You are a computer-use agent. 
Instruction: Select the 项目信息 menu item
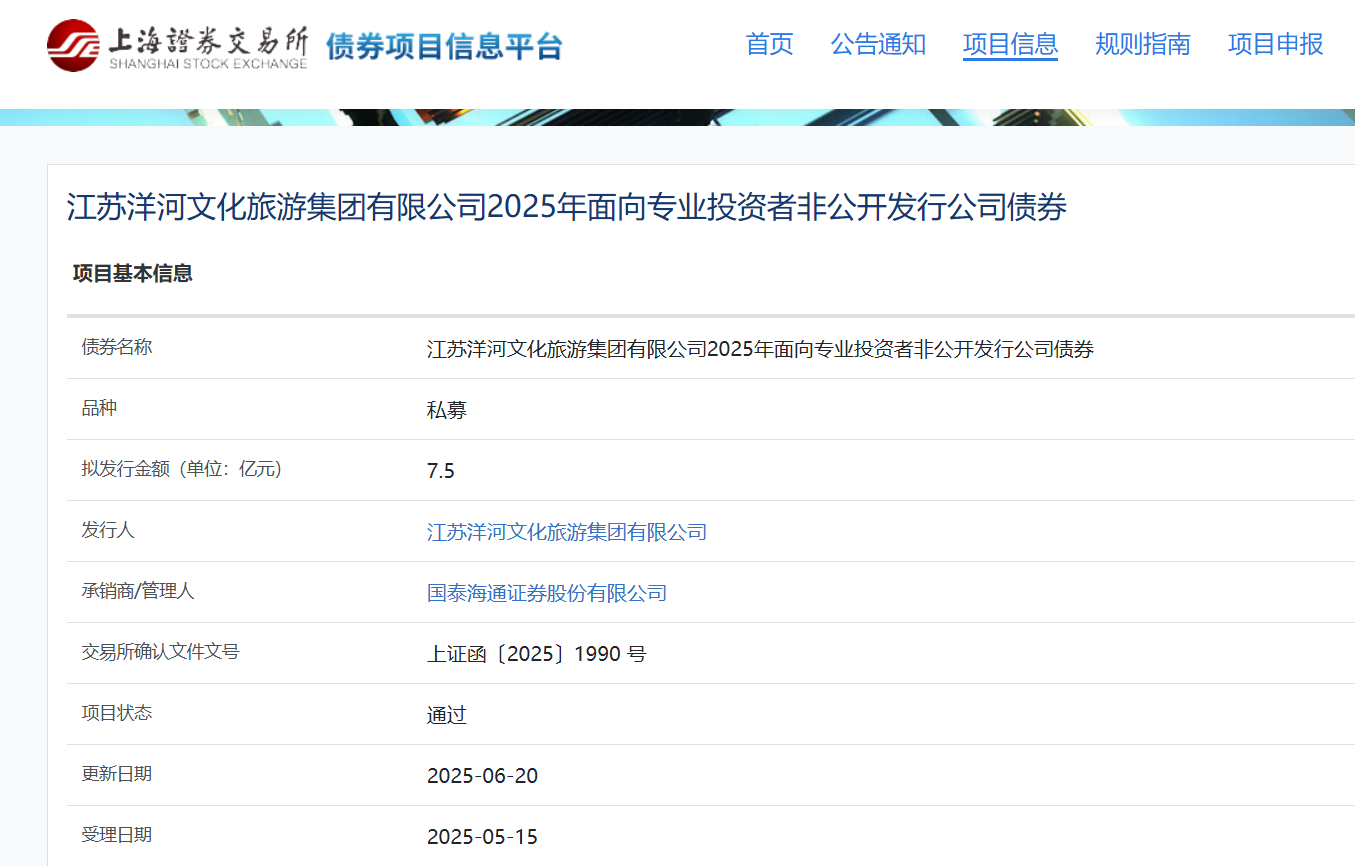(x=1010, y=44)
